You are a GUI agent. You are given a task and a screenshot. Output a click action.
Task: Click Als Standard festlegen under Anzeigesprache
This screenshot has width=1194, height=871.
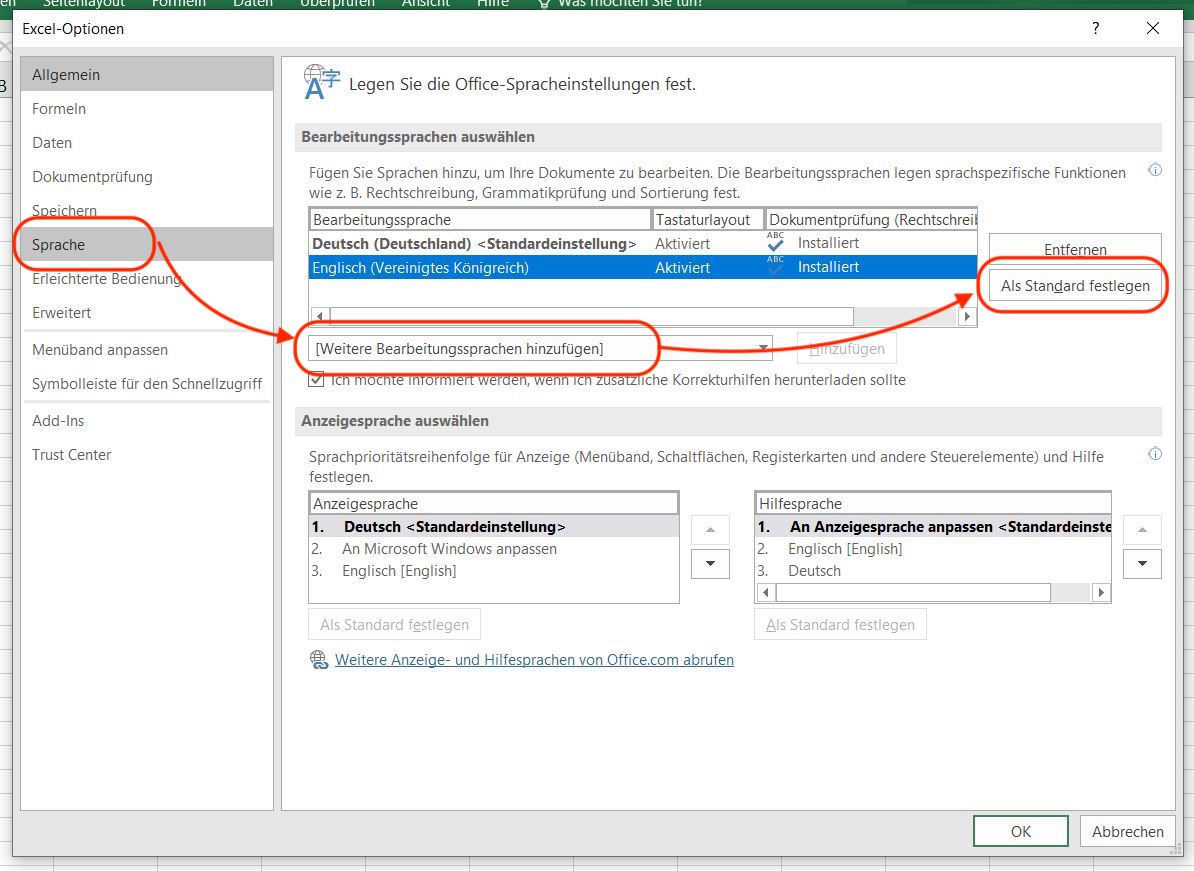394,624
